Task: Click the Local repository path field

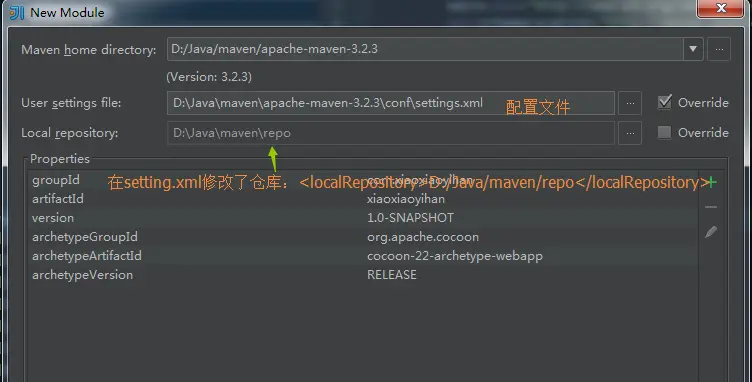Action: tap(390, 133)
